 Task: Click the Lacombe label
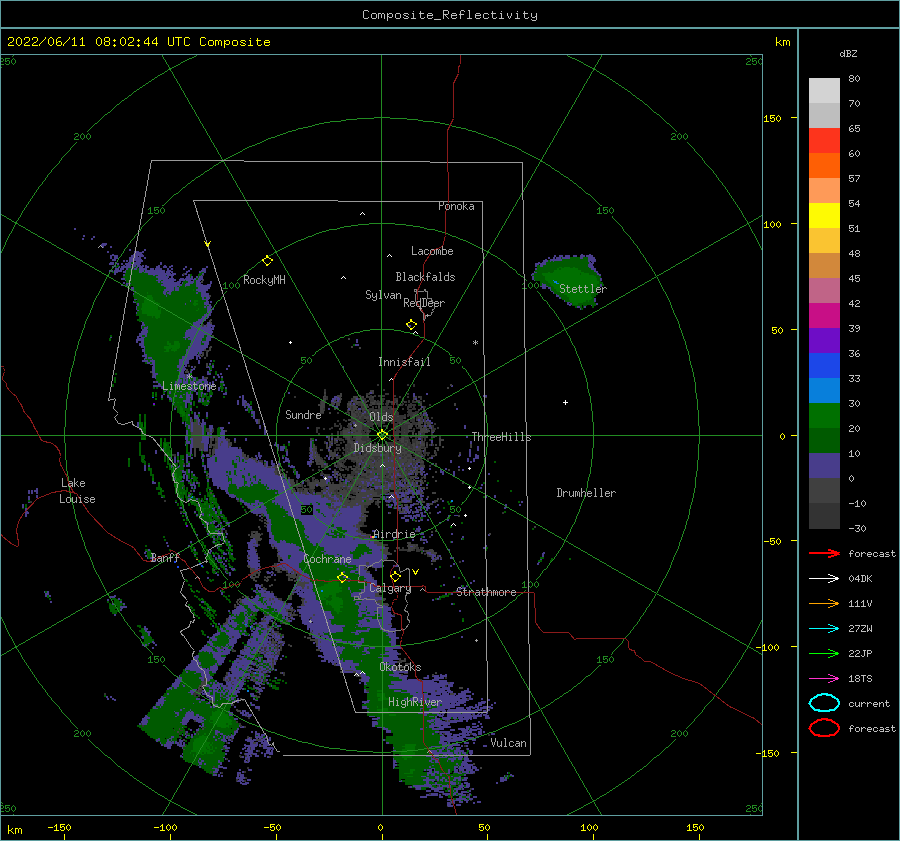[432, 251]
